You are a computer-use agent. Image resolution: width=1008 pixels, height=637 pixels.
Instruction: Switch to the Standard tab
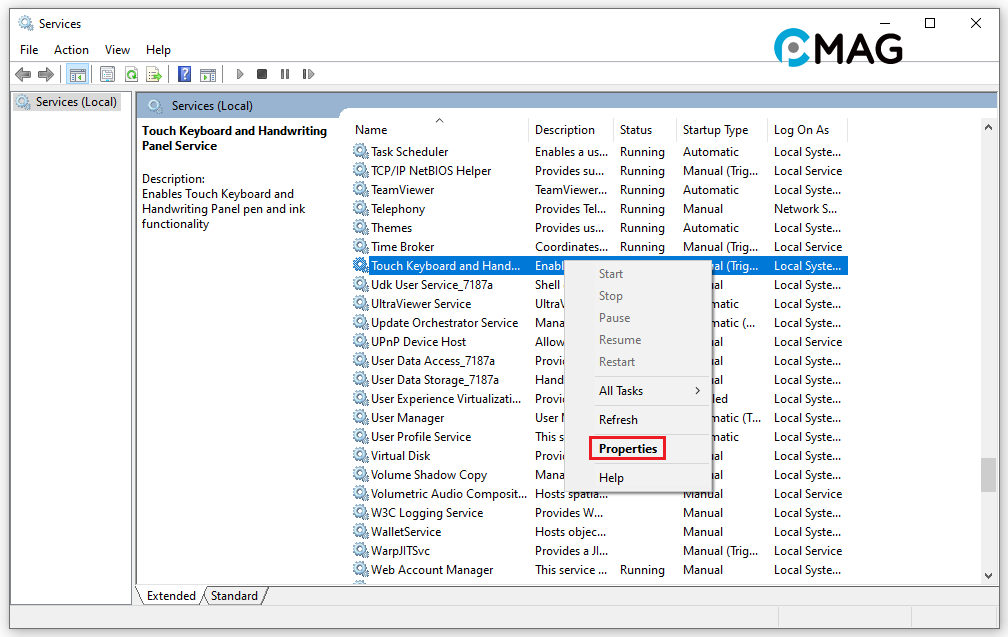234,595
